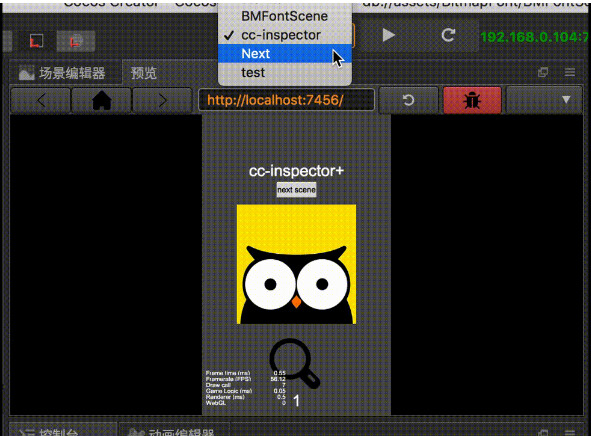
Task: Click the green 192.168.0.104 address link
Action: pyautogui.click(x=534, y=37)
